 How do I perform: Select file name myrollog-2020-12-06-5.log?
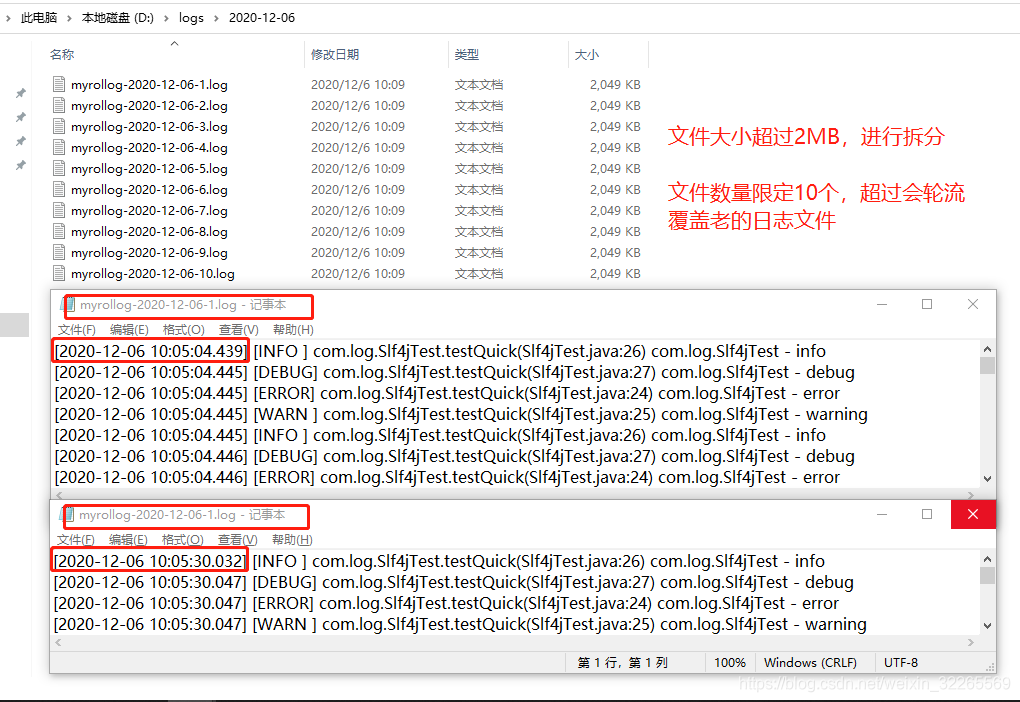[149, 169]
